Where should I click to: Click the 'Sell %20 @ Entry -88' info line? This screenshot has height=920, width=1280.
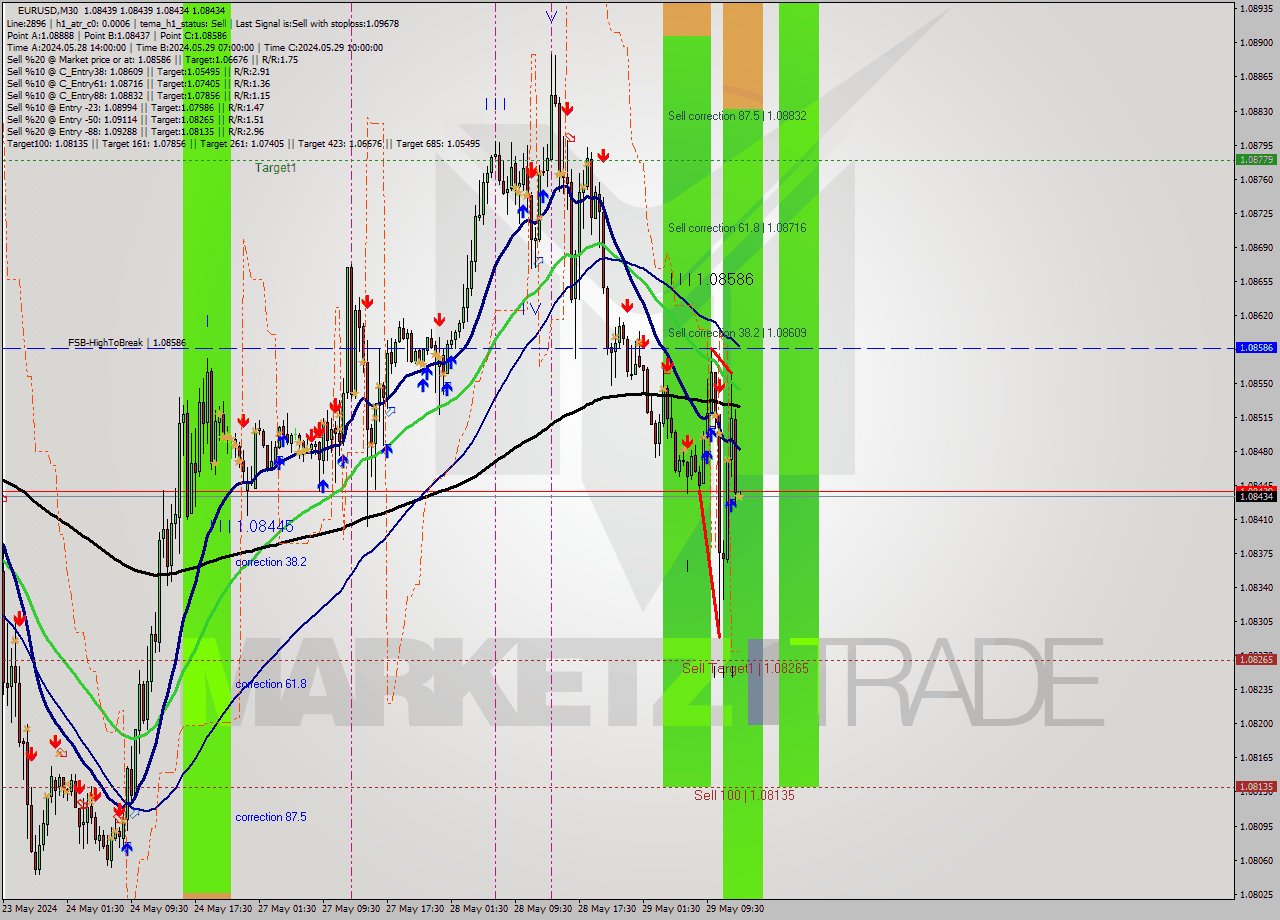135,132
